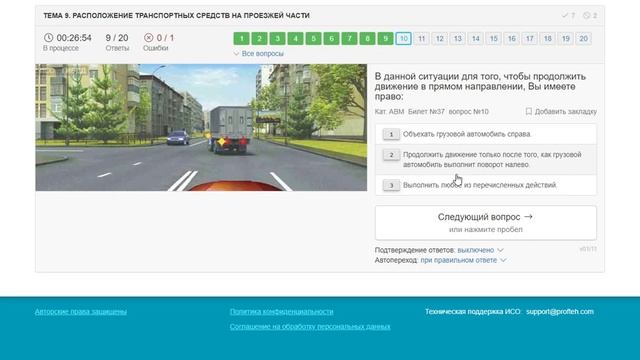Open 'Автопереход: при правильном ответе' dropdown
The height and width of the screenshot is (360, 640).
463,260
